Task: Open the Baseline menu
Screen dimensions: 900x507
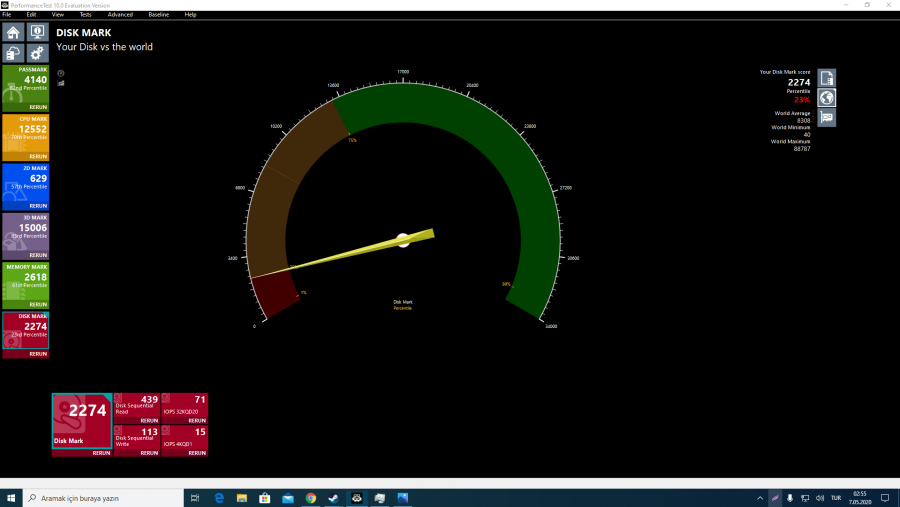Action: coord(158,15)
